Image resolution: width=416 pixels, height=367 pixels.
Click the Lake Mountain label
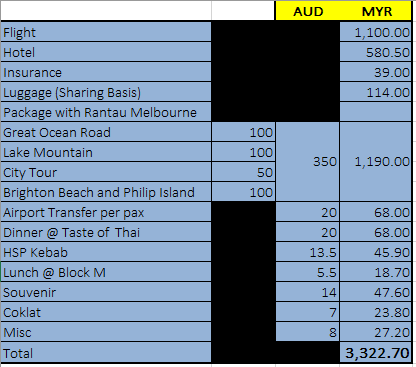click(x=106, y=152)
